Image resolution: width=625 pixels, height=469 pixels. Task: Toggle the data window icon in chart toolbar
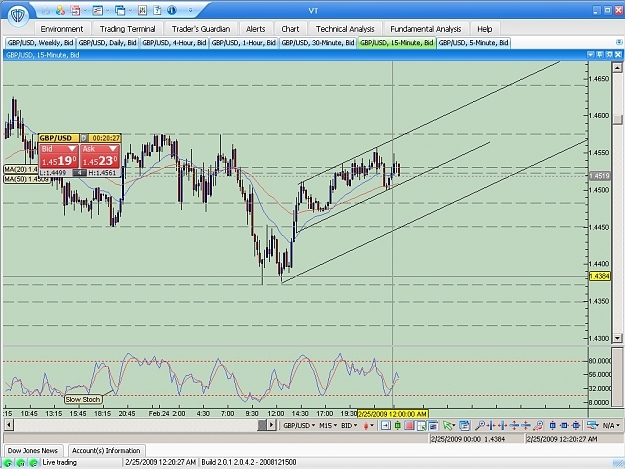coord(433,426)
